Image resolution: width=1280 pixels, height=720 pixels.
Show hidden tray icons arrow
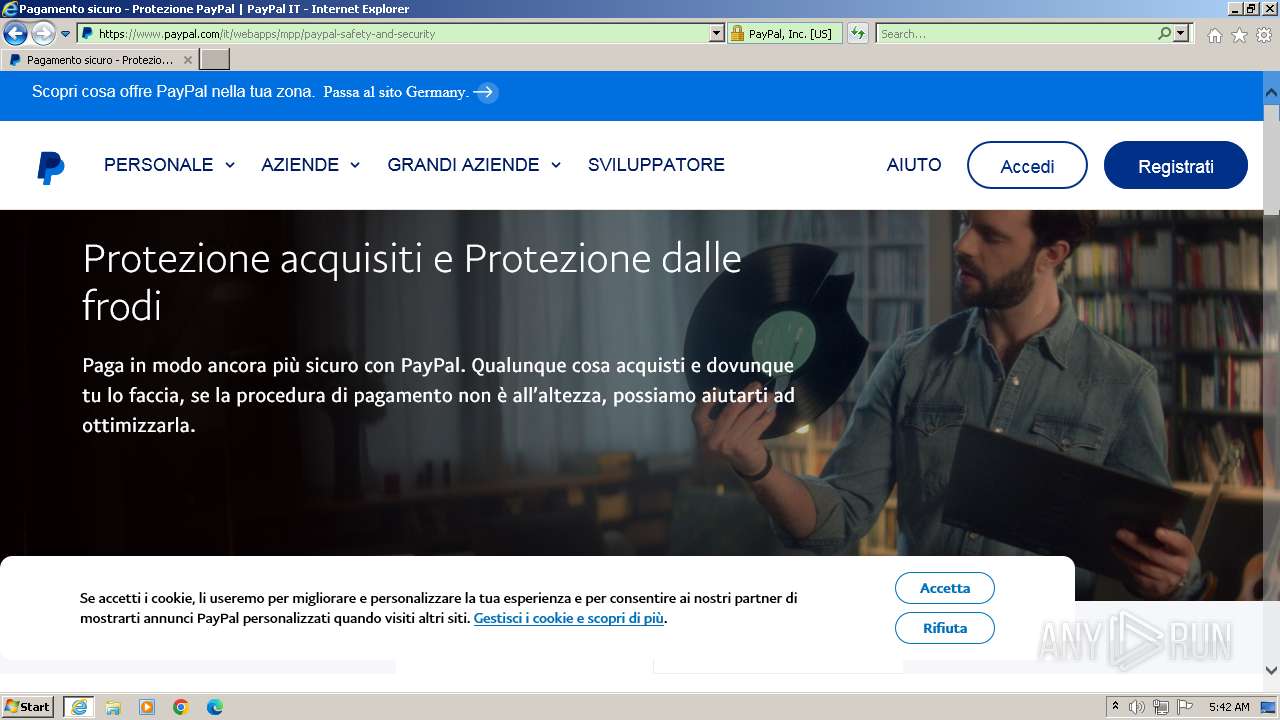click(x=1116, y=707)
